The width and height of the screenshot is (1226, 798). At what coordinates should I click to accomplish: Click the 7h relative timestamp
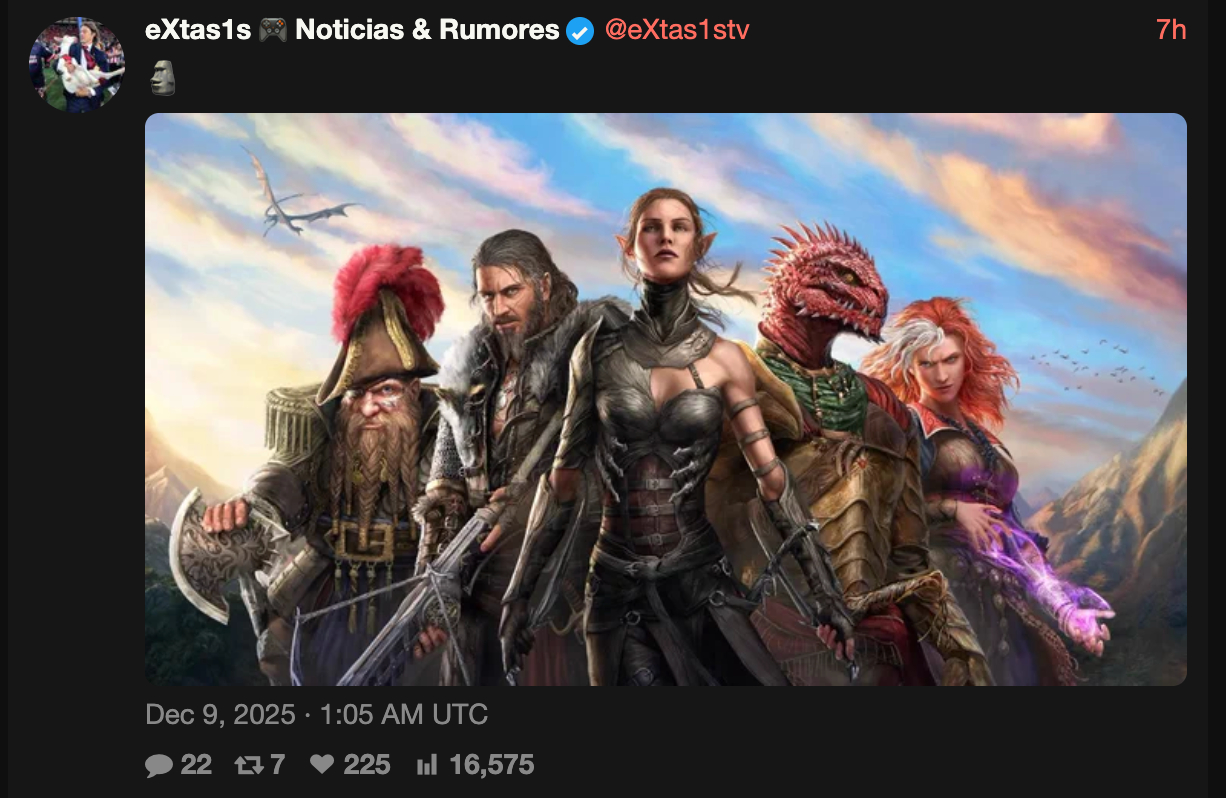click(x=1171, y=31)
